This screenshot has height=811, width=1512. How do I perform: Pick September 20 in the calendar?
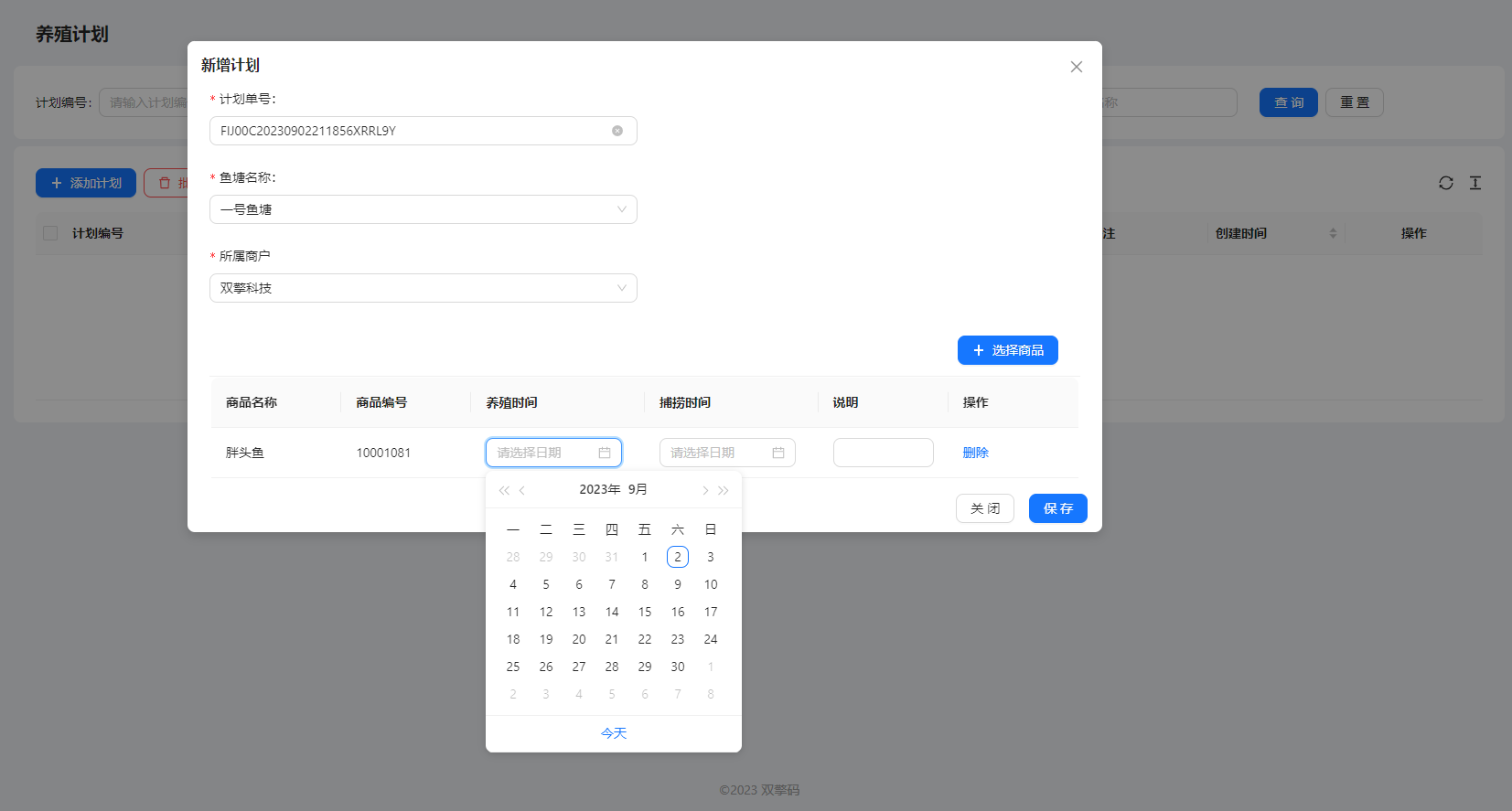[x=579, y=639]
